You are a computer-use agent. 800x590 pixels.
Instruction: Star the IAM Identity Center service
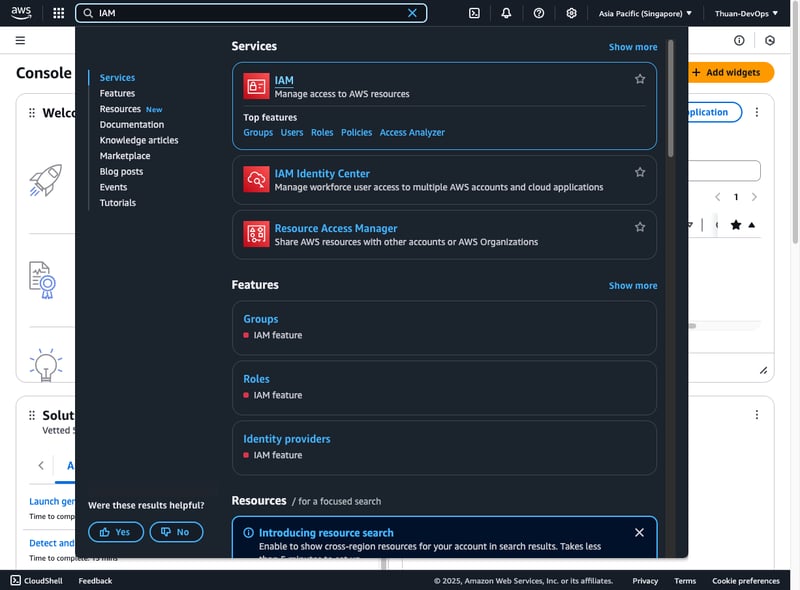[640, 172]
